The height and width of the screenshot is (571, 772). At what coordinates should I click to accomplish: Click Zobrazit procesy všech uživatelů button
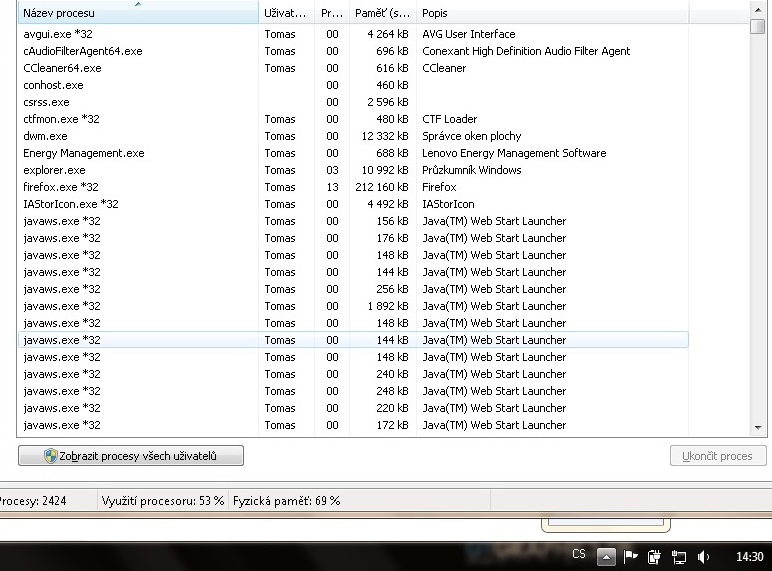(131, 455)
